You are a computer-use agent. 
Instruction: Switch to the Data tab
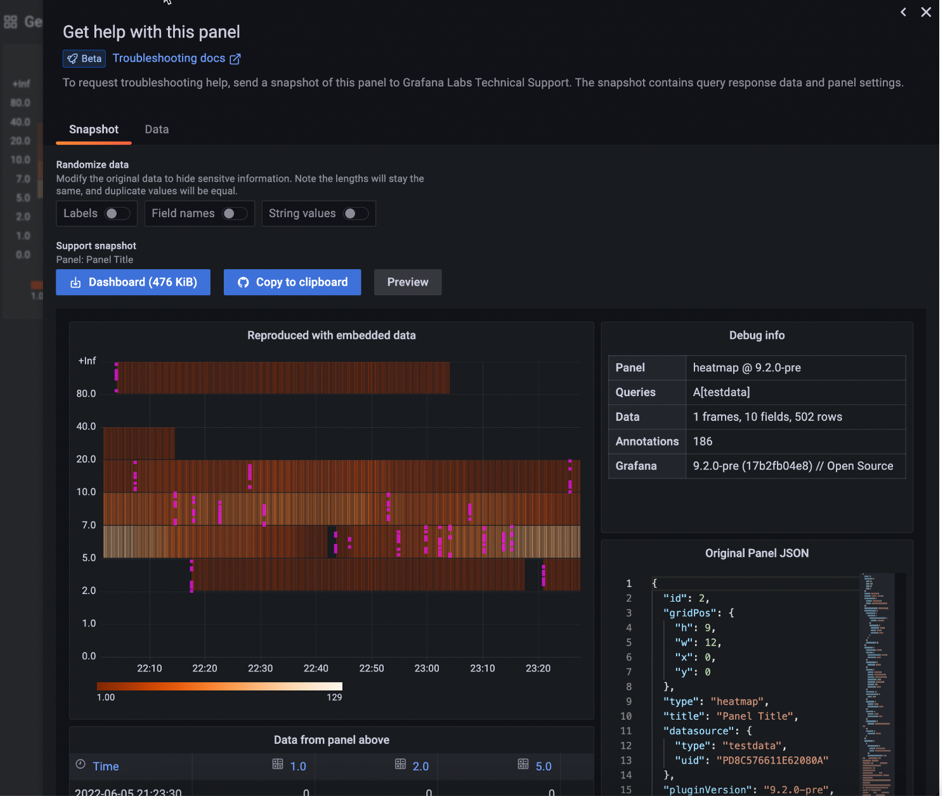156,130
